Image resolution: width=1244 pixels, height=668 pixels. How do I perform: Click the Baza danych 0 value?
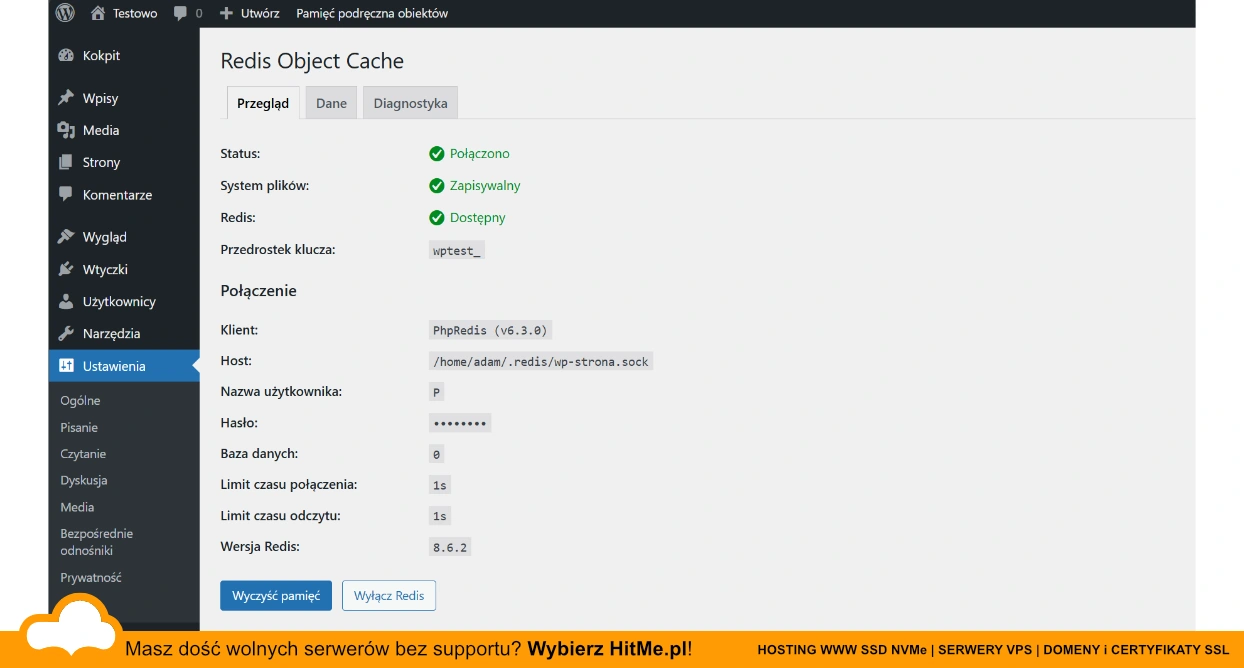[437, 454]
